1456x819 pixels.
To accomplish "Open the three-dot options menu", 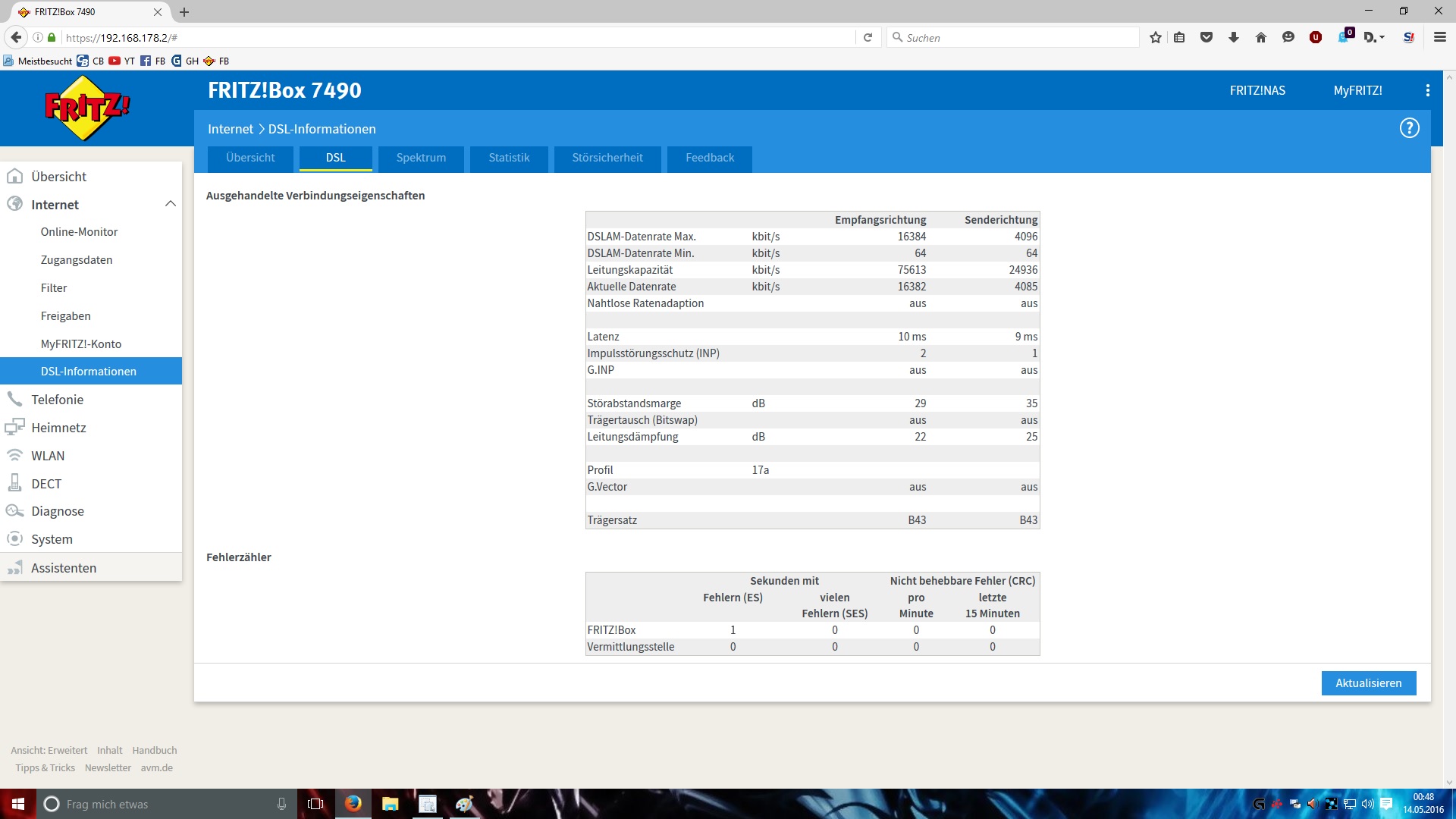I will [1427, 90].
